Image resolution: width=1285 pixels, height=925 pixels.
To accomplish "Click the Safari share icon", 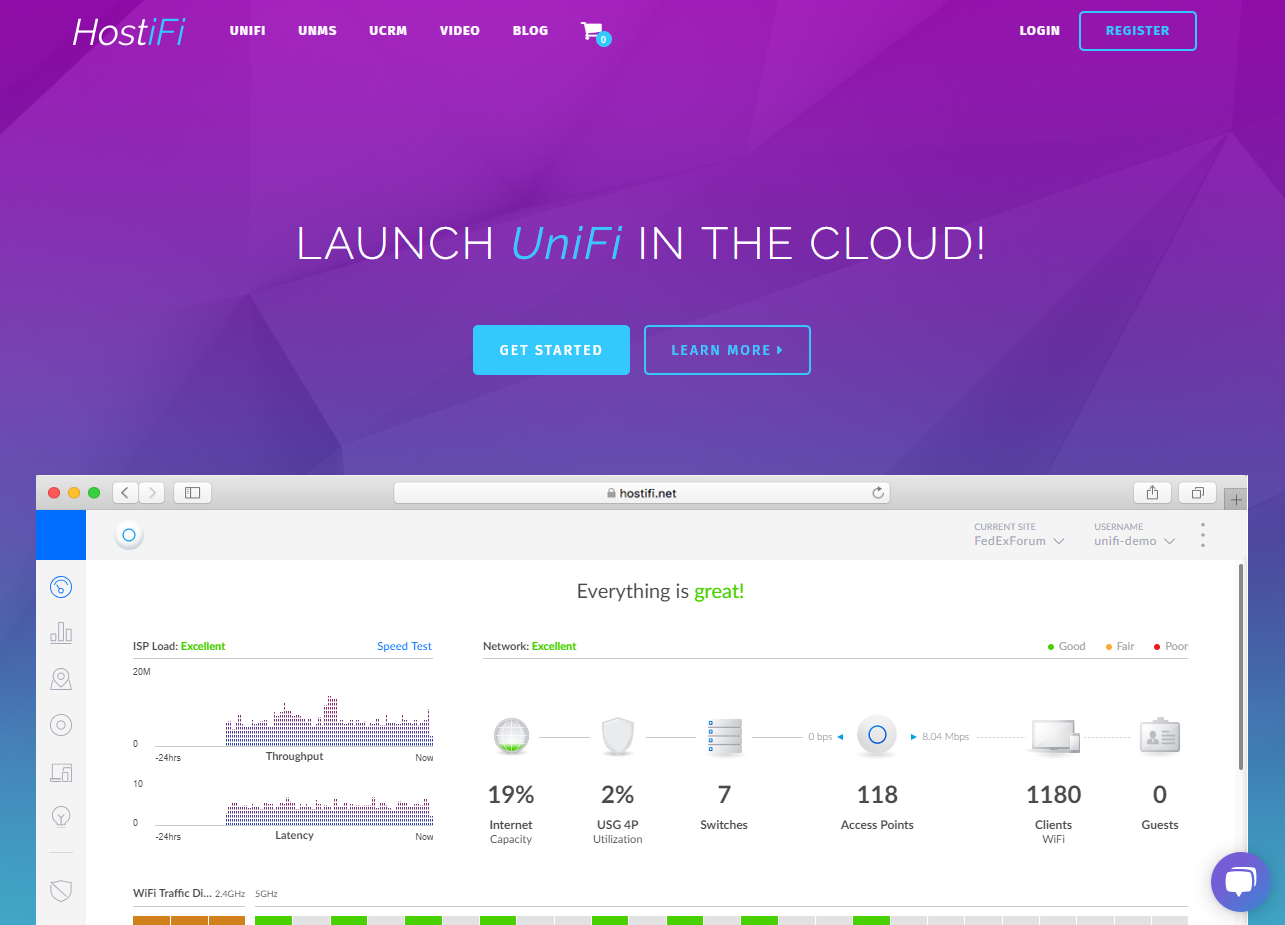I will point(1152,492).
